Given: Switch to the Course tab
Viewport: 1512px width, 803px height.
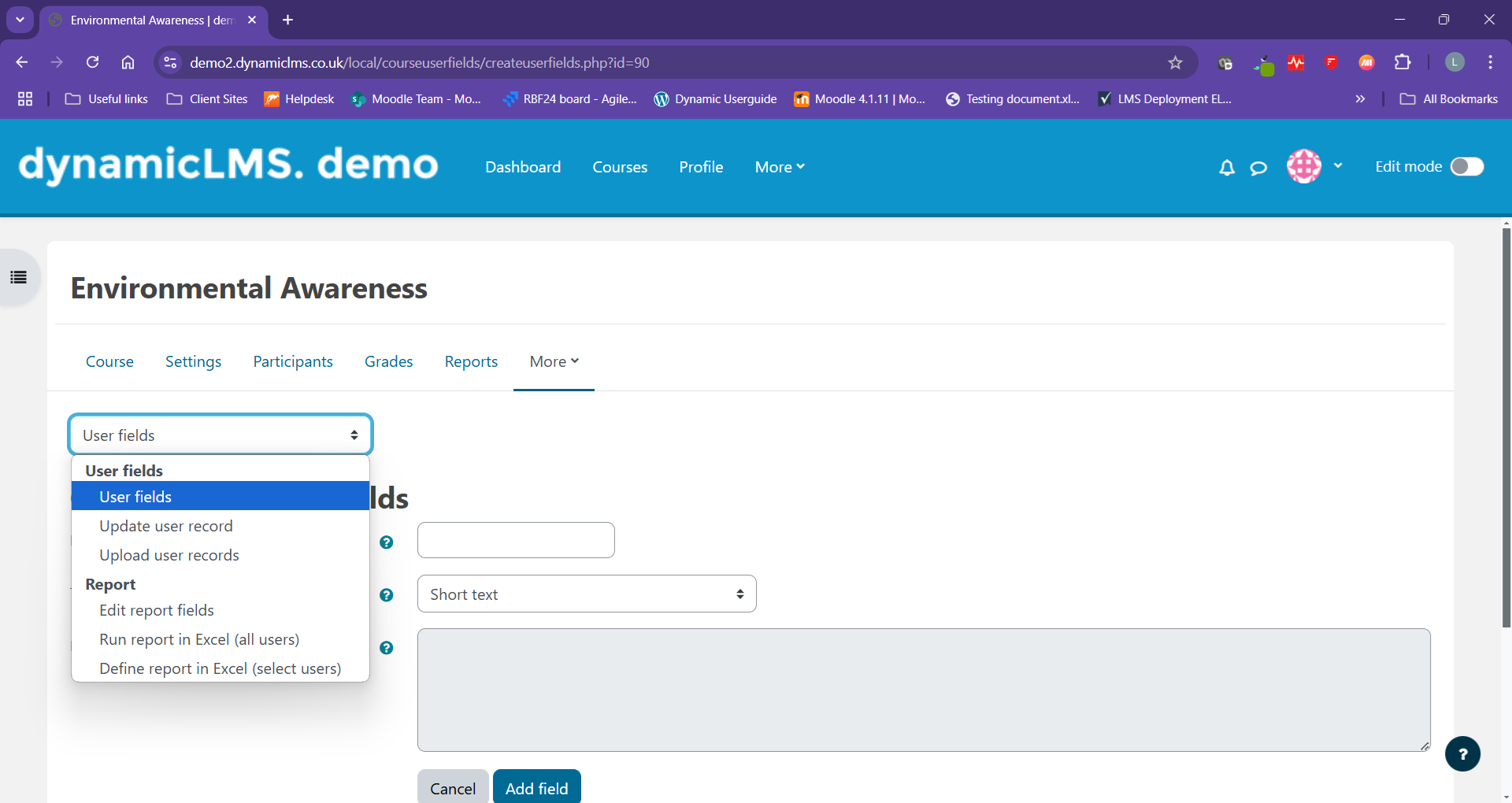Looking at the screenshot, I should [109, 361].
